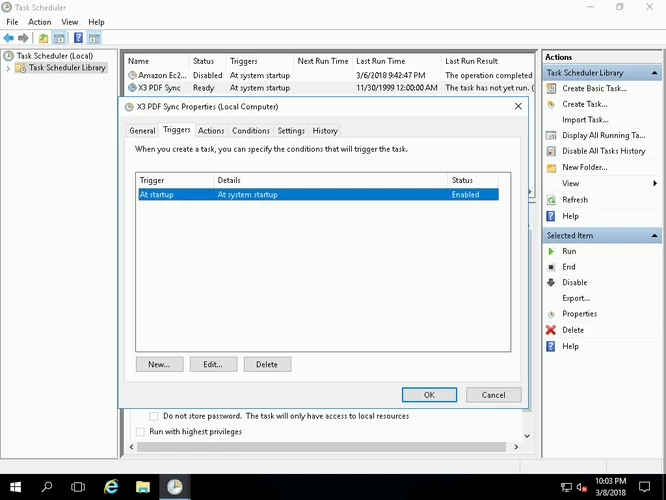Click the New Folder icon
Screen dimensions: 666x500
tap(551, 167)
